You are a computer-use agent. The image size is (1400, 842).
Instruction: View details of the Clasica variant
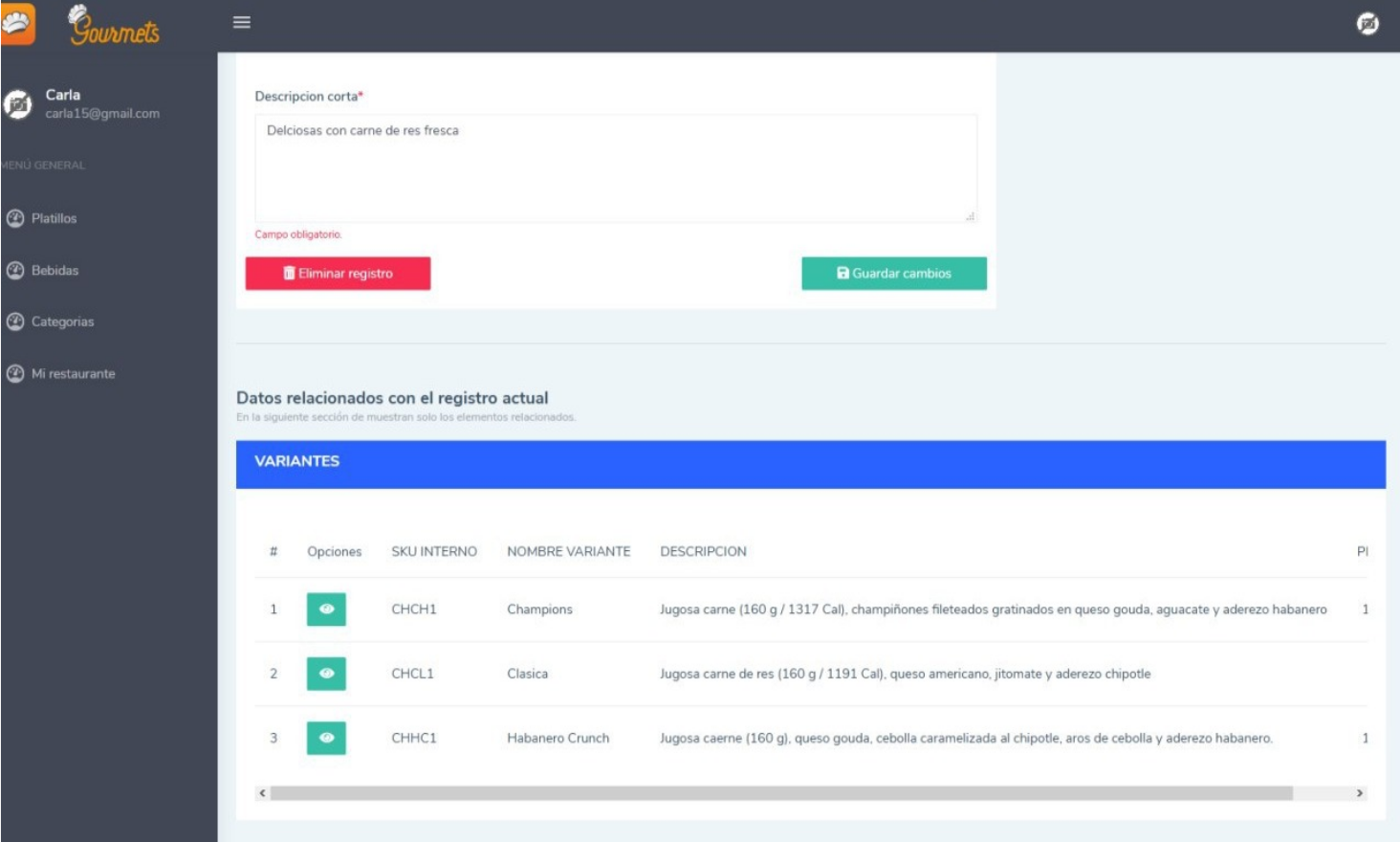(x=326, y=674)
